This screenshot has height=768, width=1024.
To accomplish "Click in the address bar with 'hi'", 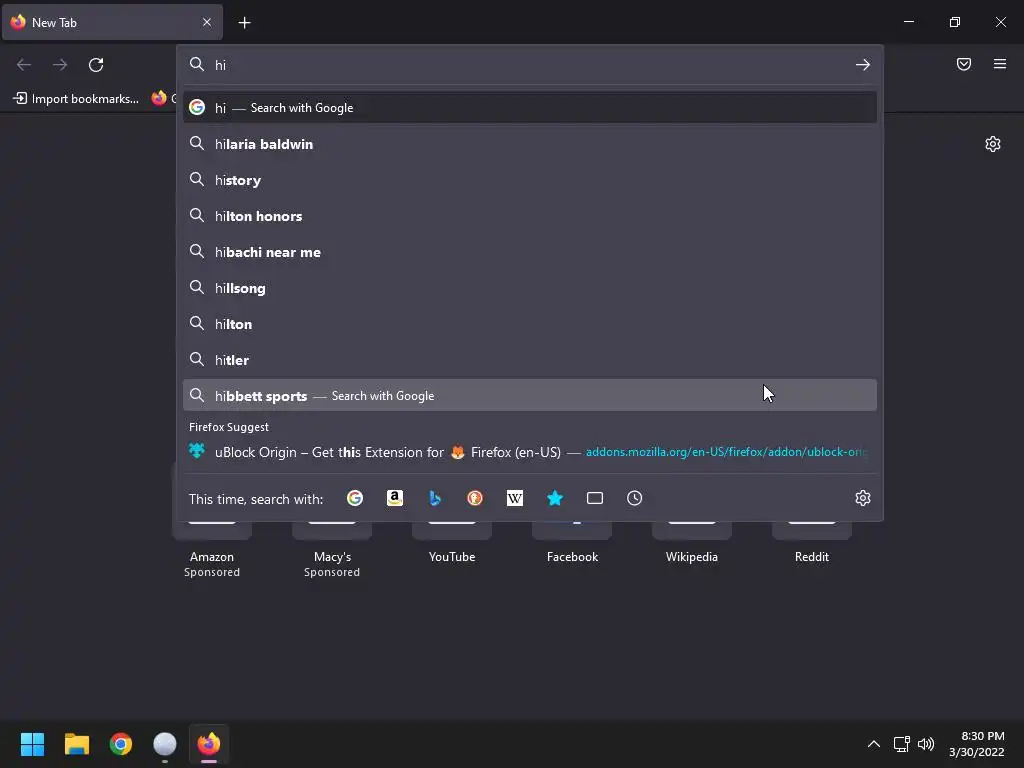I will [x=529, y=65].
